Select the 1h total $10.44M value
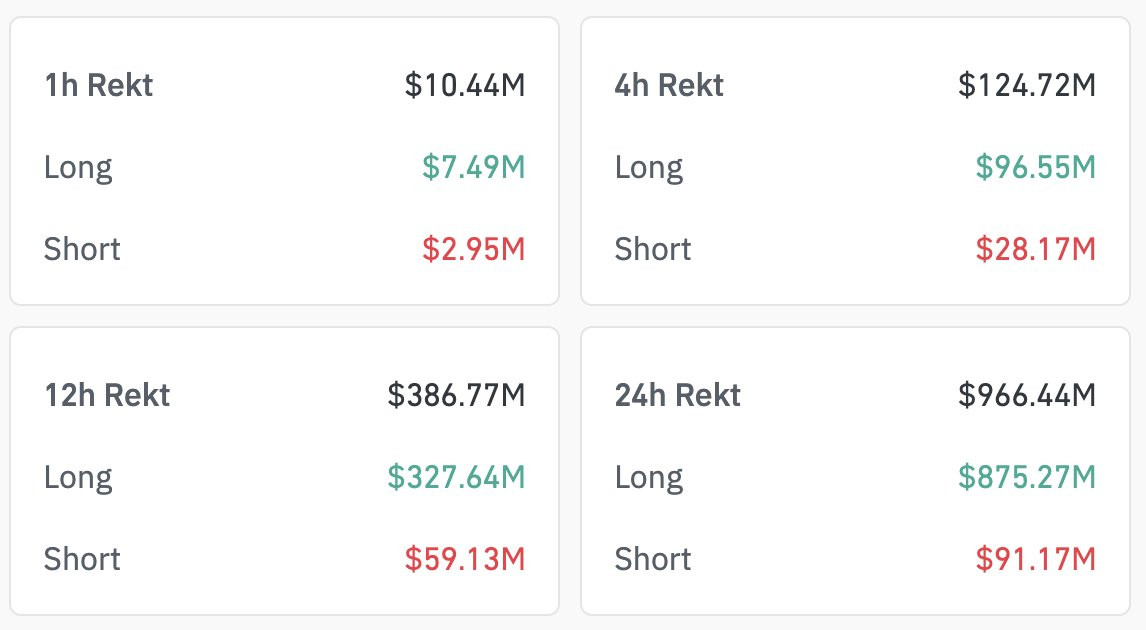This screenshot has width=1146, height=630. 465,86
